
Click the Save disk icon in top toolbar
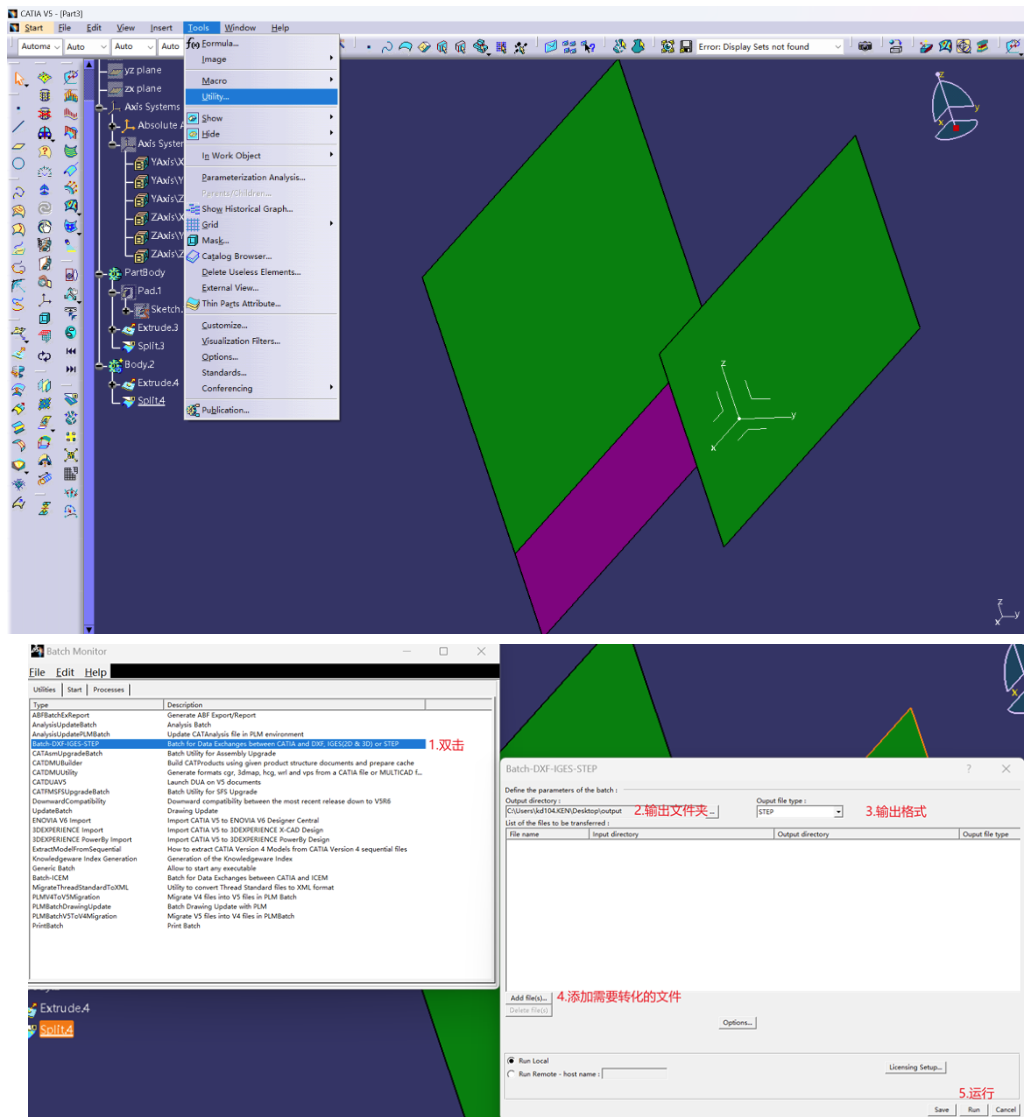click(x=686, y=47)
